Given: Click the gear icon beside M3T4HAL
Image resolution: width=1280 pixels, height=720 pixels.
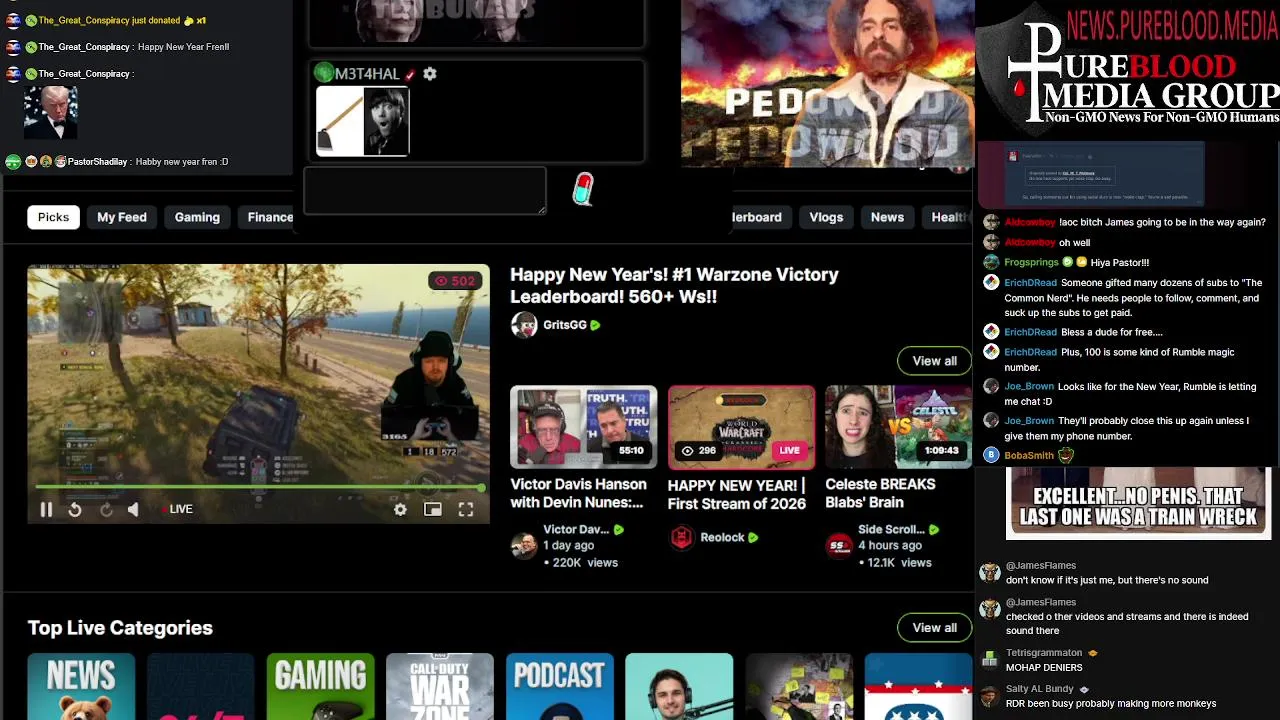Looking at the screenshot, I should click(x=430, y=74).
